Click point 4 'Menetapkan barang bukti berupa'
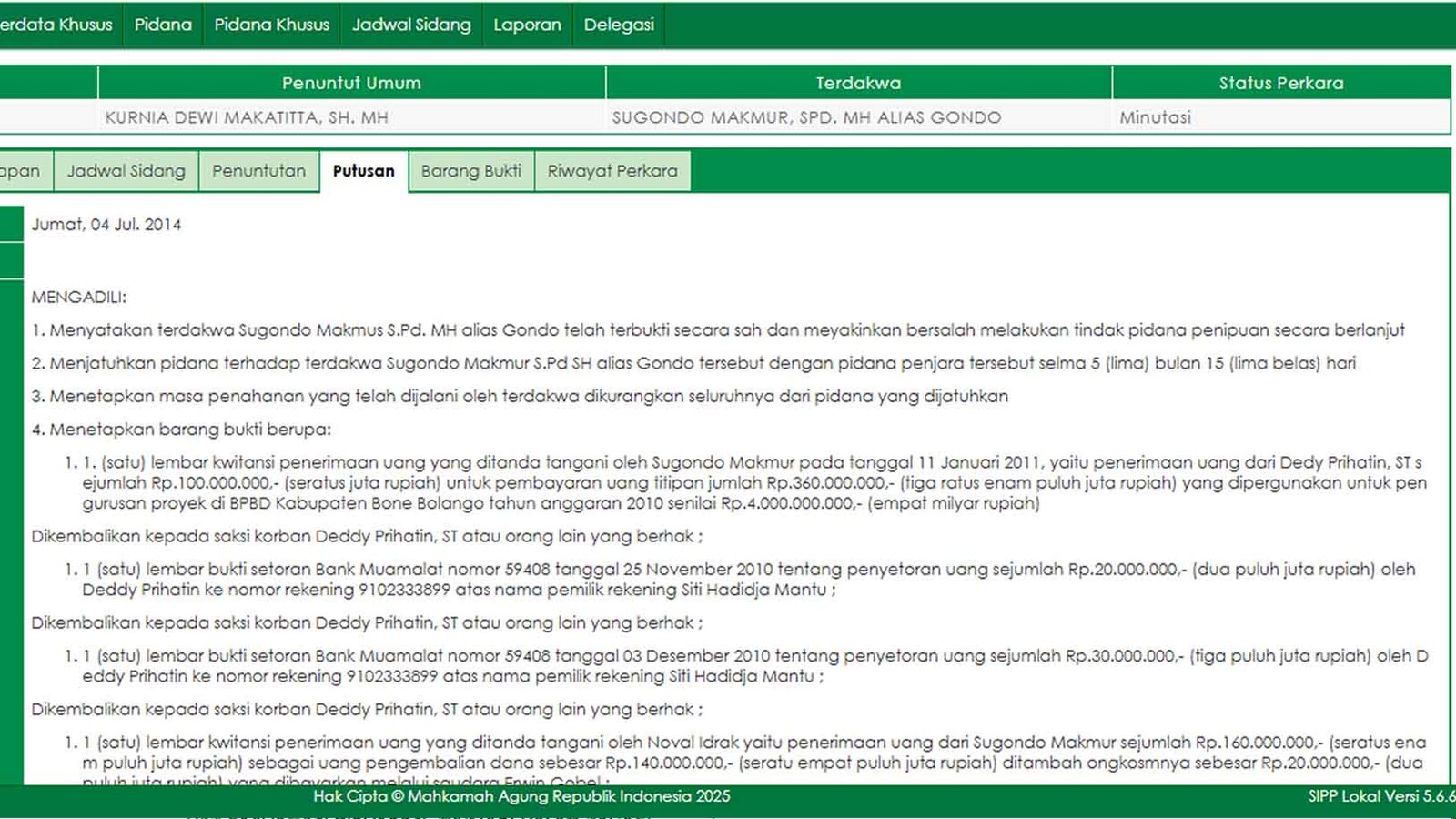Viewport: 1456px width, 819px height. tap(181, 430)
